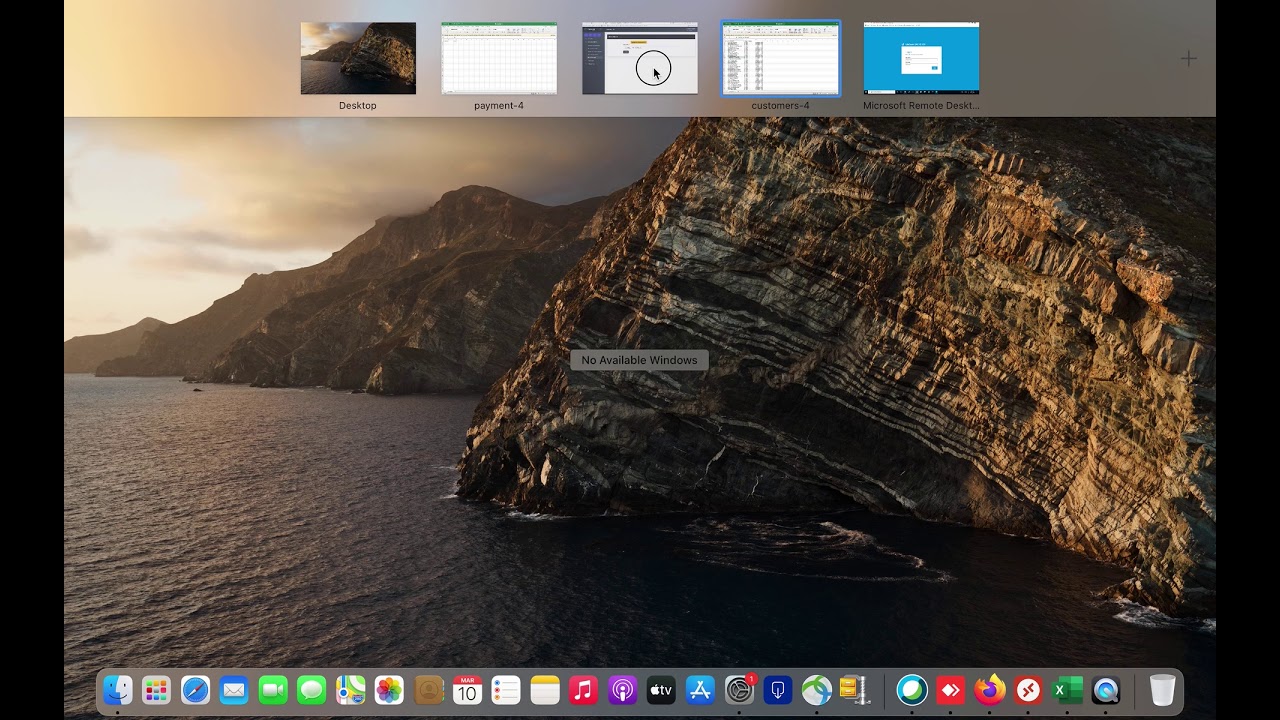The width and height of the screenshot is (1280, 720).
Task: Open the Calendar showing MAR 10
Action: [467, 690]
